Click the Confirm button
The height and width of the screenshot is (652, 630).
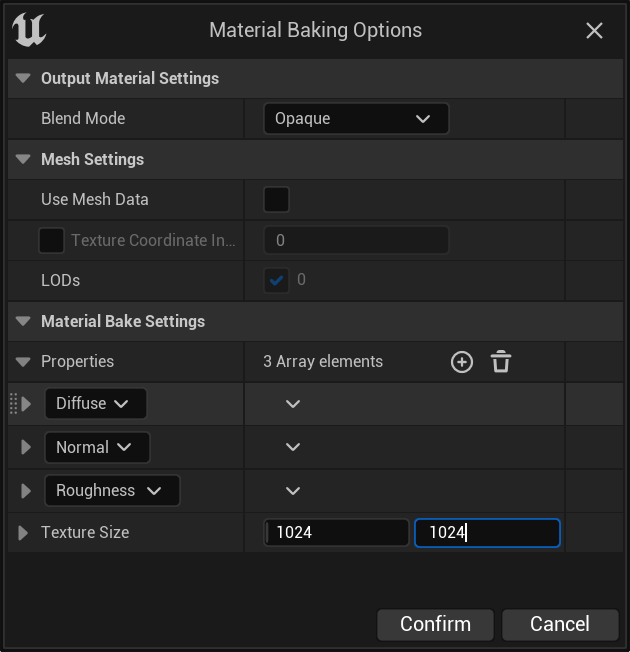[x=435, y=624]
